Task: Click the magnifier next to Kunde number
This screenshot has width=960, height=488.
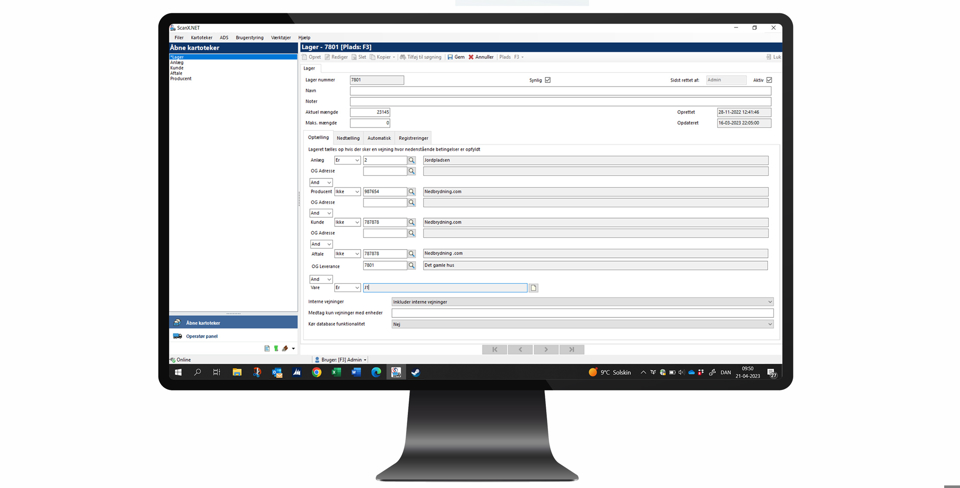Action: [x=411, y=222]
